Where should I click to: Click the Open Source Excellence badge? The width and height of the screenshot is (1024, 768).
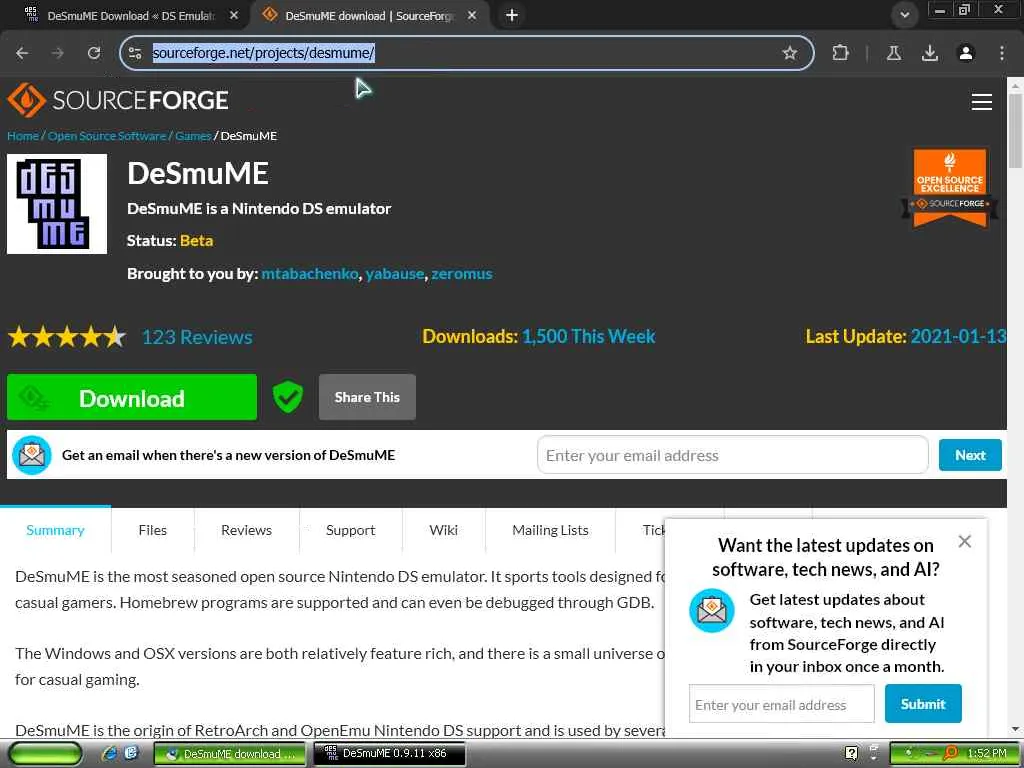(950, 188)
